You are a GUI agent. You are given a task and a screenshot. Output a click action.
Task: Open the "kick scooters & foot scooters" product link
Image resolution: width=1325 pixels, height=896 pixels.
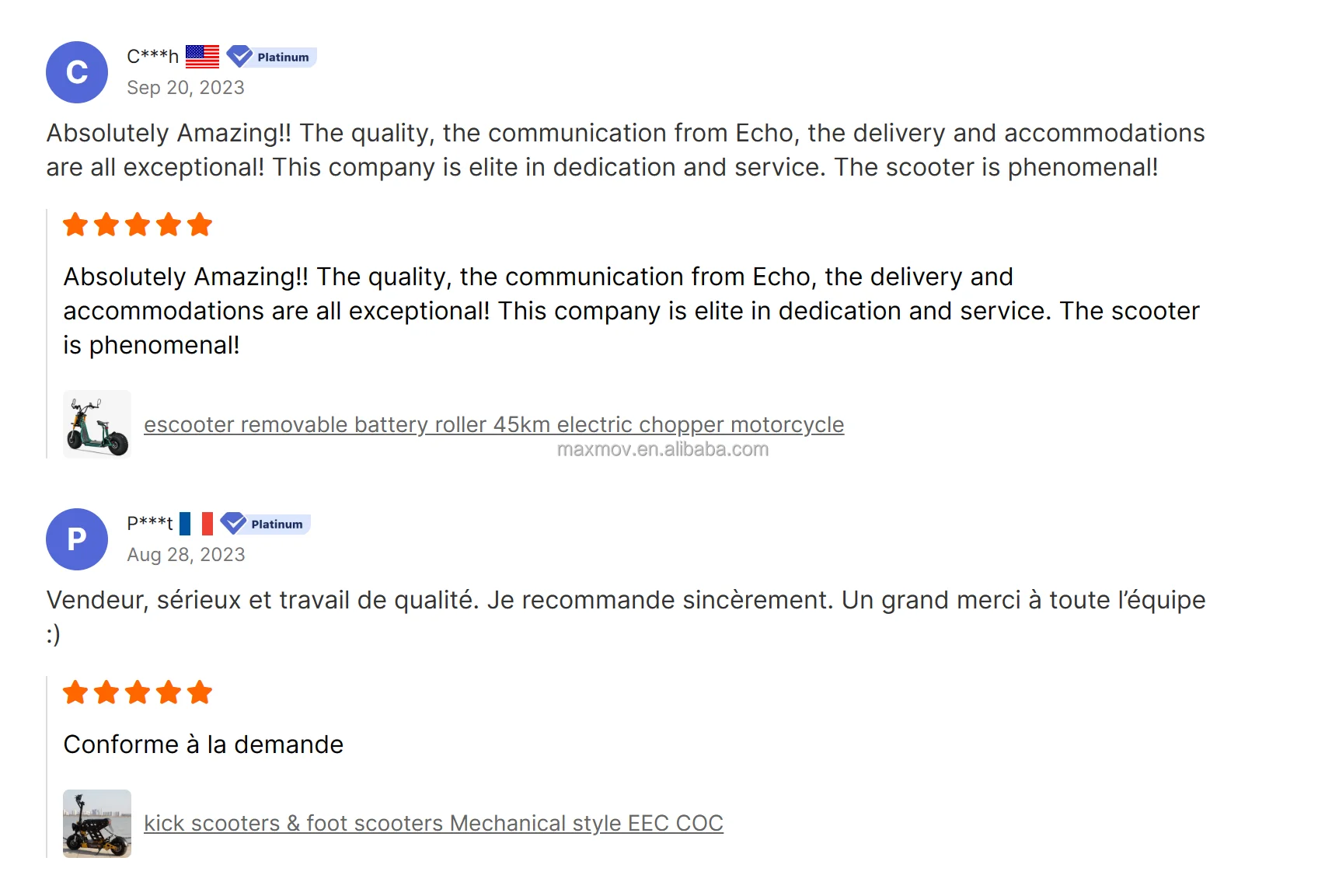tap(433, 824)
